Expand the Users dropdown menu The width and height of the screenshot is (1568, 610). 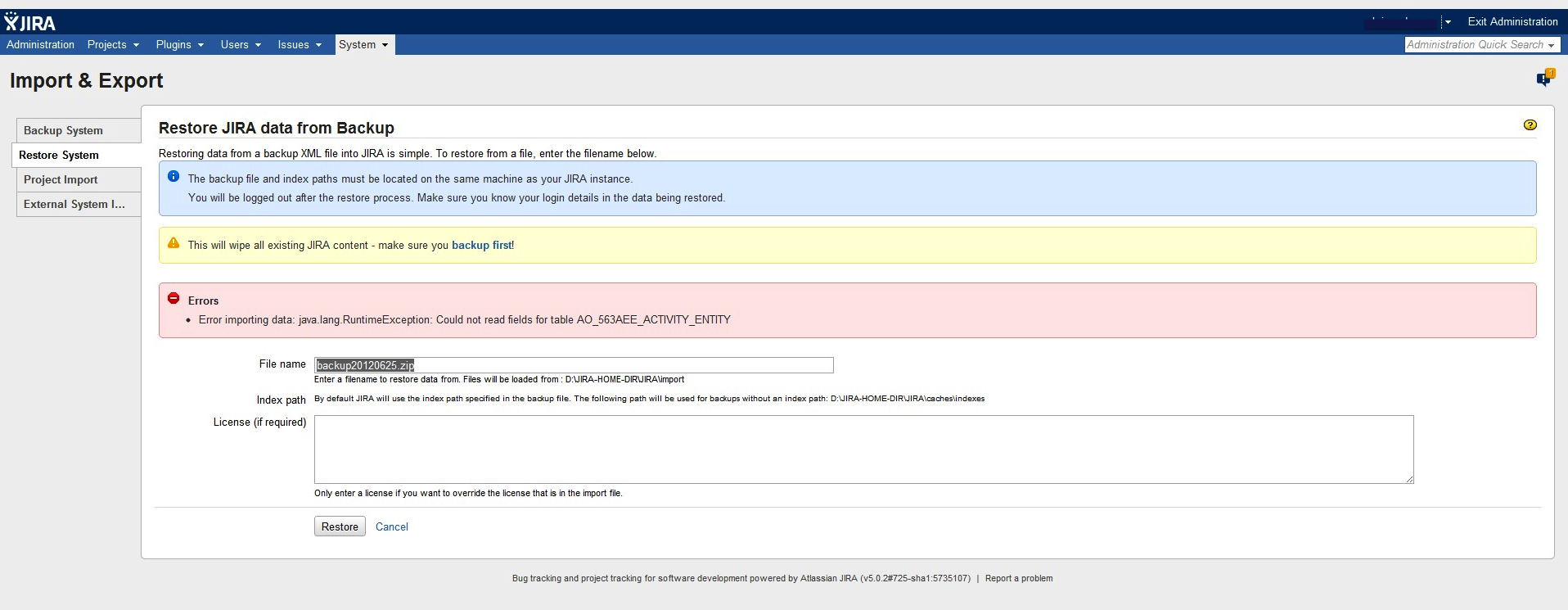tap(241, 45)
